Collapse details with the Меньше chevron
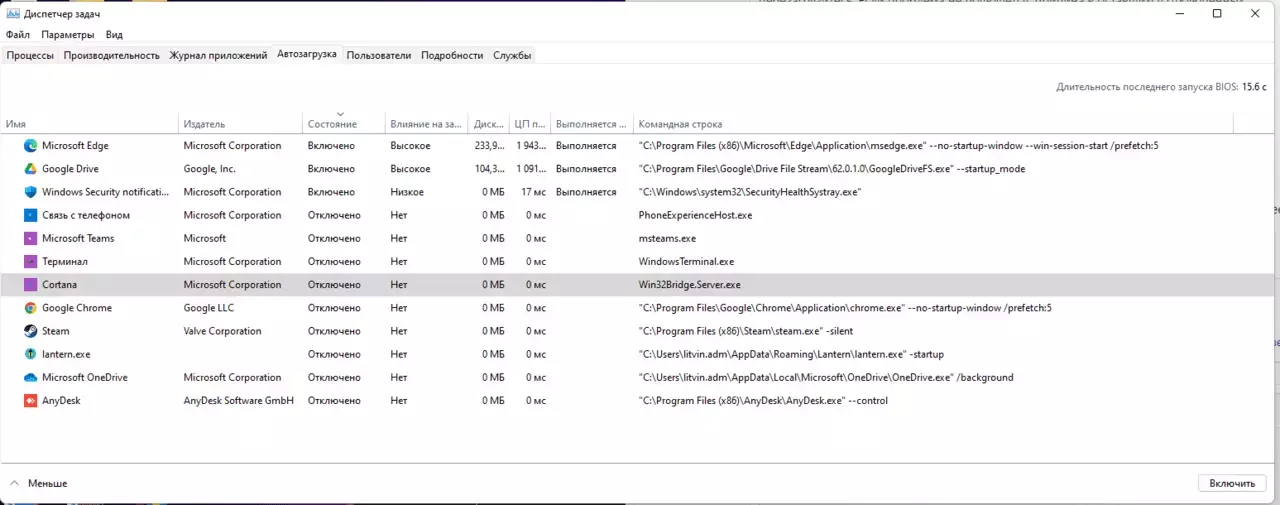Screen dimensions: 1280x505 point(15,483)
